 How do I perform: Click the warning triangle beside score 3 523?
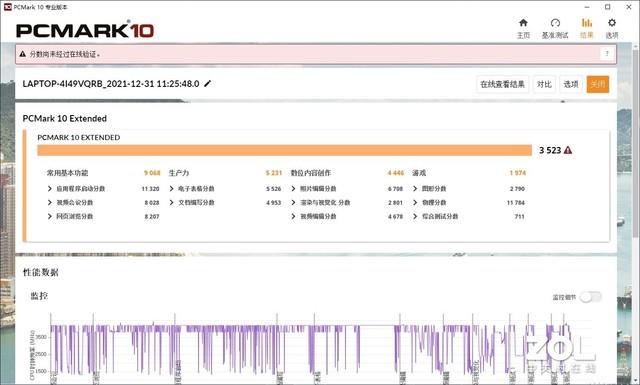point(568,150)
